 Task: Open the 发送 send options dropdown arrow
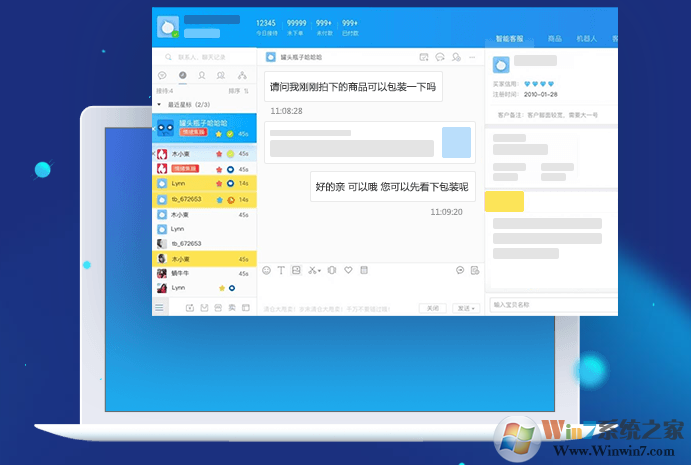click(x=475, y=308)
